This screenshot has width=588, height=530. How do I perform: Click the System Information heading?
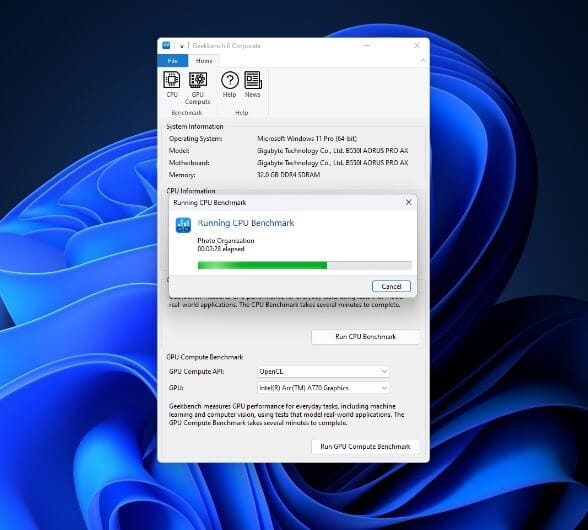[x=195, y=126]
